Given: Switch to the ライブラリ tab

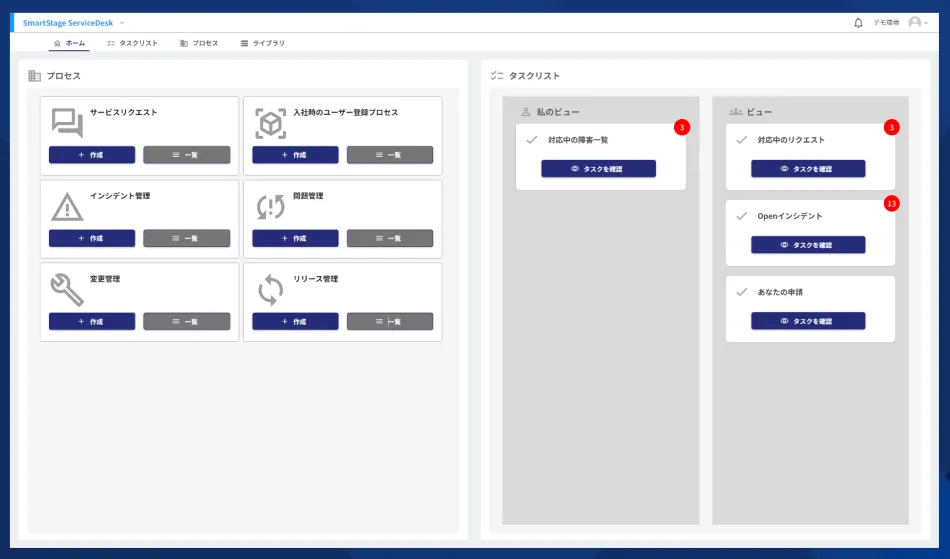Looking at the screenshot, I should pos(262,43).
